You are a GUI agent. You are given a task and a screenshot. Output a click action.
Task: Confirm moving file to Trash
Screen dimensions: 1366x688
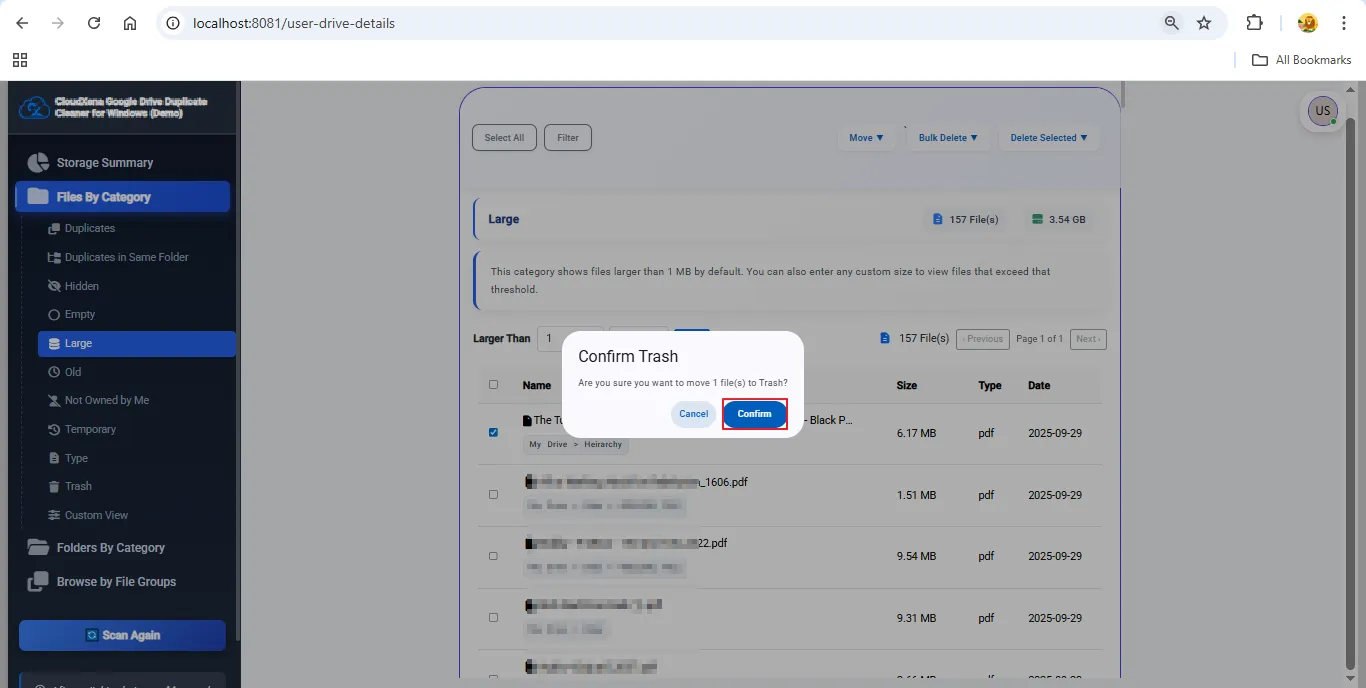754,414
